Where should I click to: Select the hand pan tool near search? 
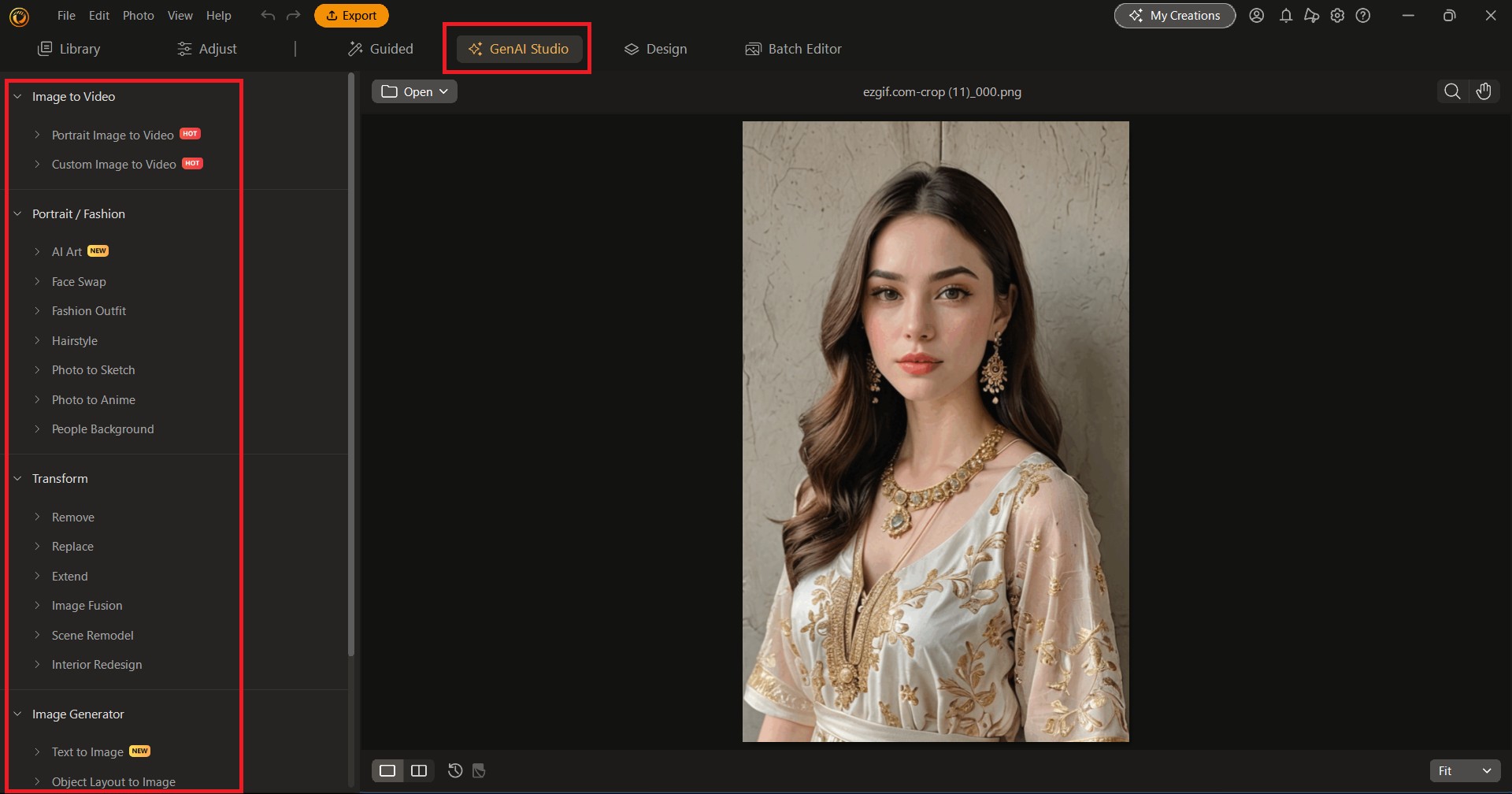click(1484, 91)
